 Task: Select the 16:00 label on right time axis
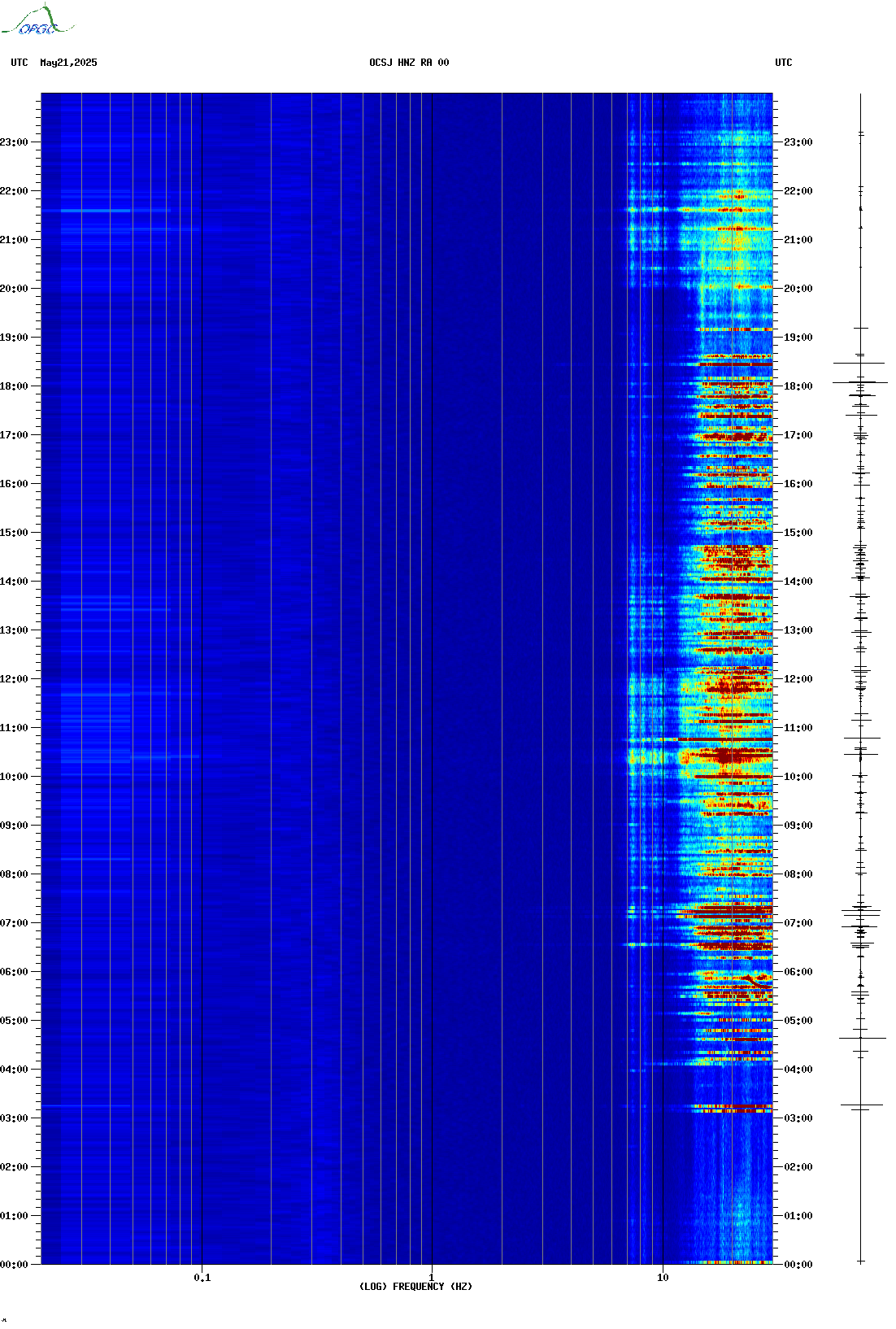pos(798,484)
